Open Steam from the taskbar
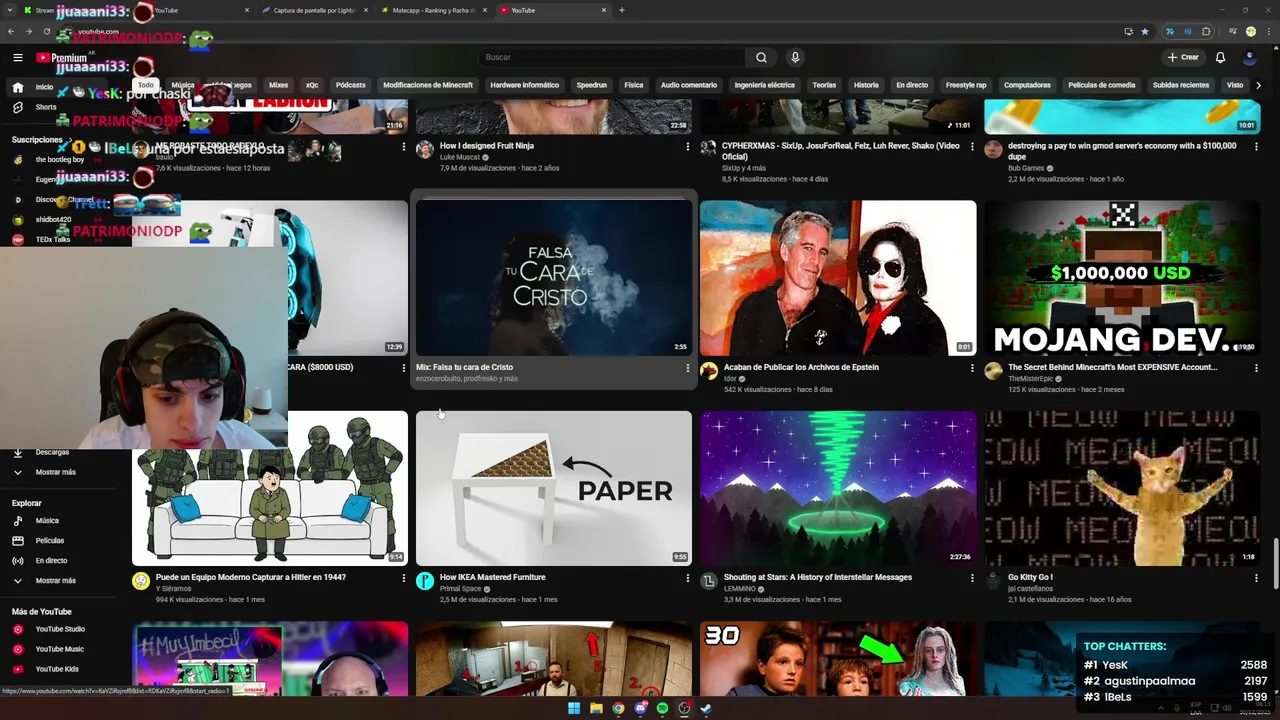The height and width of the screenshot is (720, 1280). coord(706,709)
